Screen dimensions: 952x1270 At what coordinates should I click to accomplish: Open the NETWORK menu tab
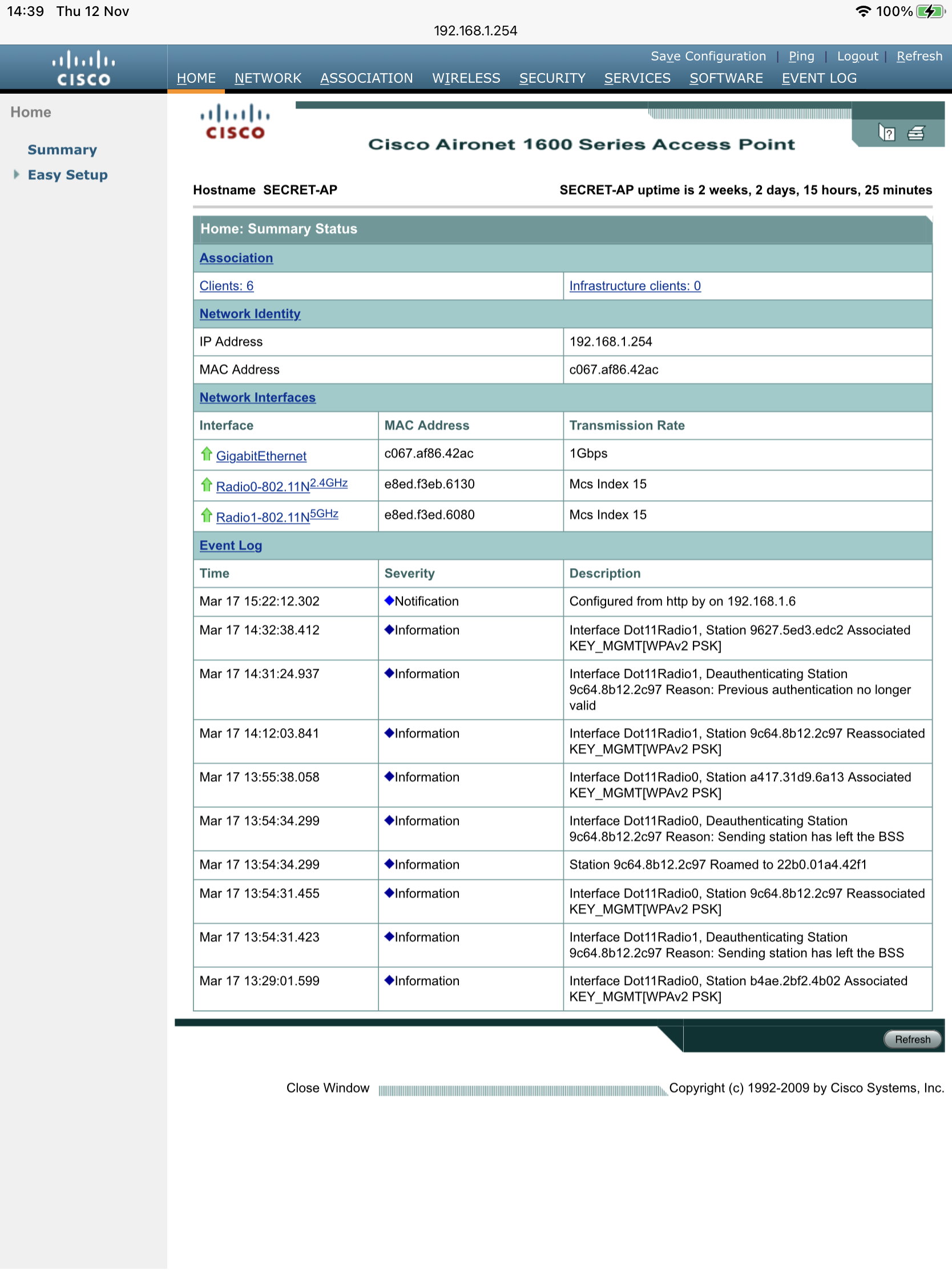268,78
